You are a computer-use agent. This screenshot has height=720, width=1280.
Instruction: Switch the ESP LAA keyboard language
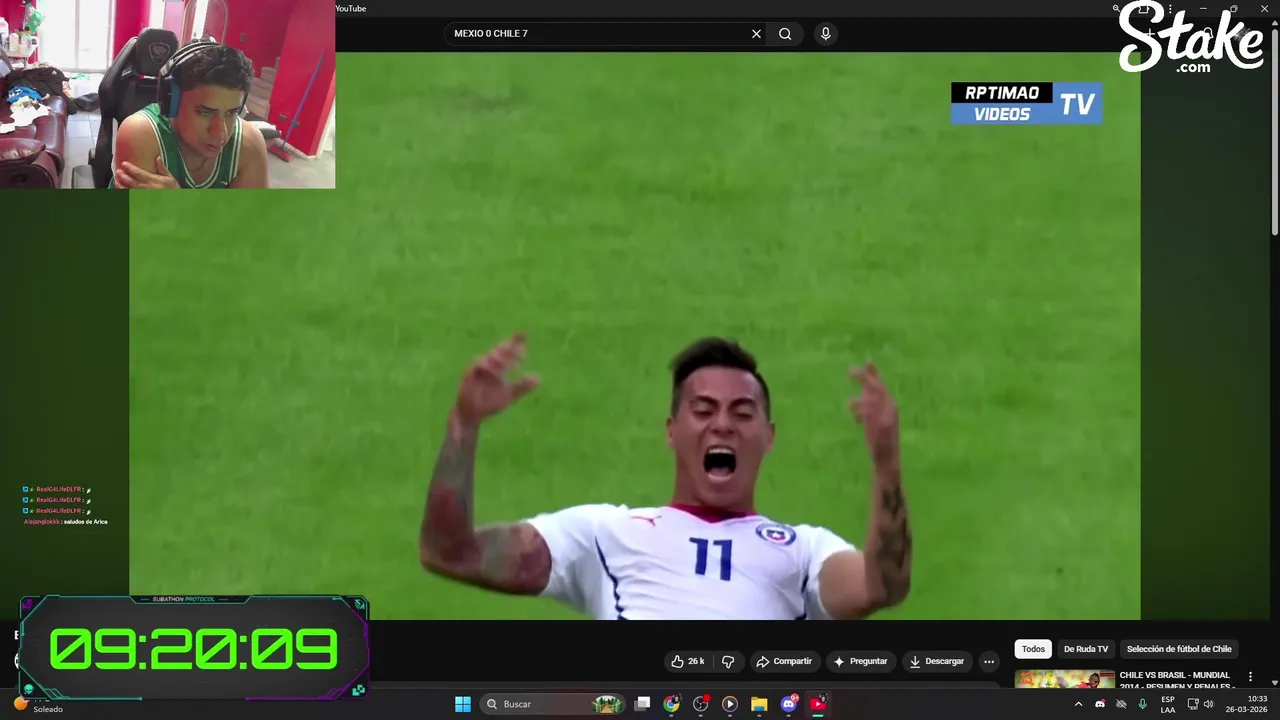pos(1168,704)
